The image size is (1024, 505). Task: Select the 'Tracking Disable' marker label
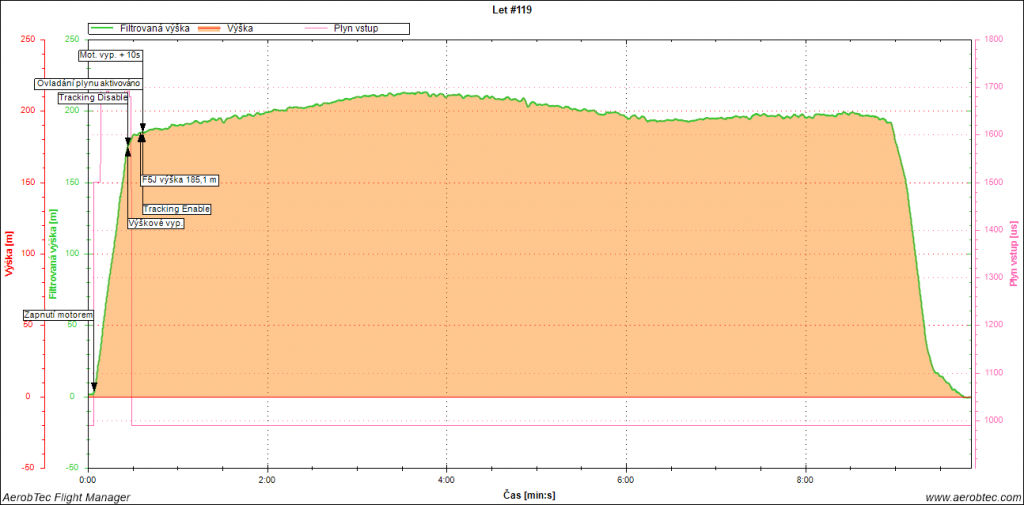click(x=93, y=97)
